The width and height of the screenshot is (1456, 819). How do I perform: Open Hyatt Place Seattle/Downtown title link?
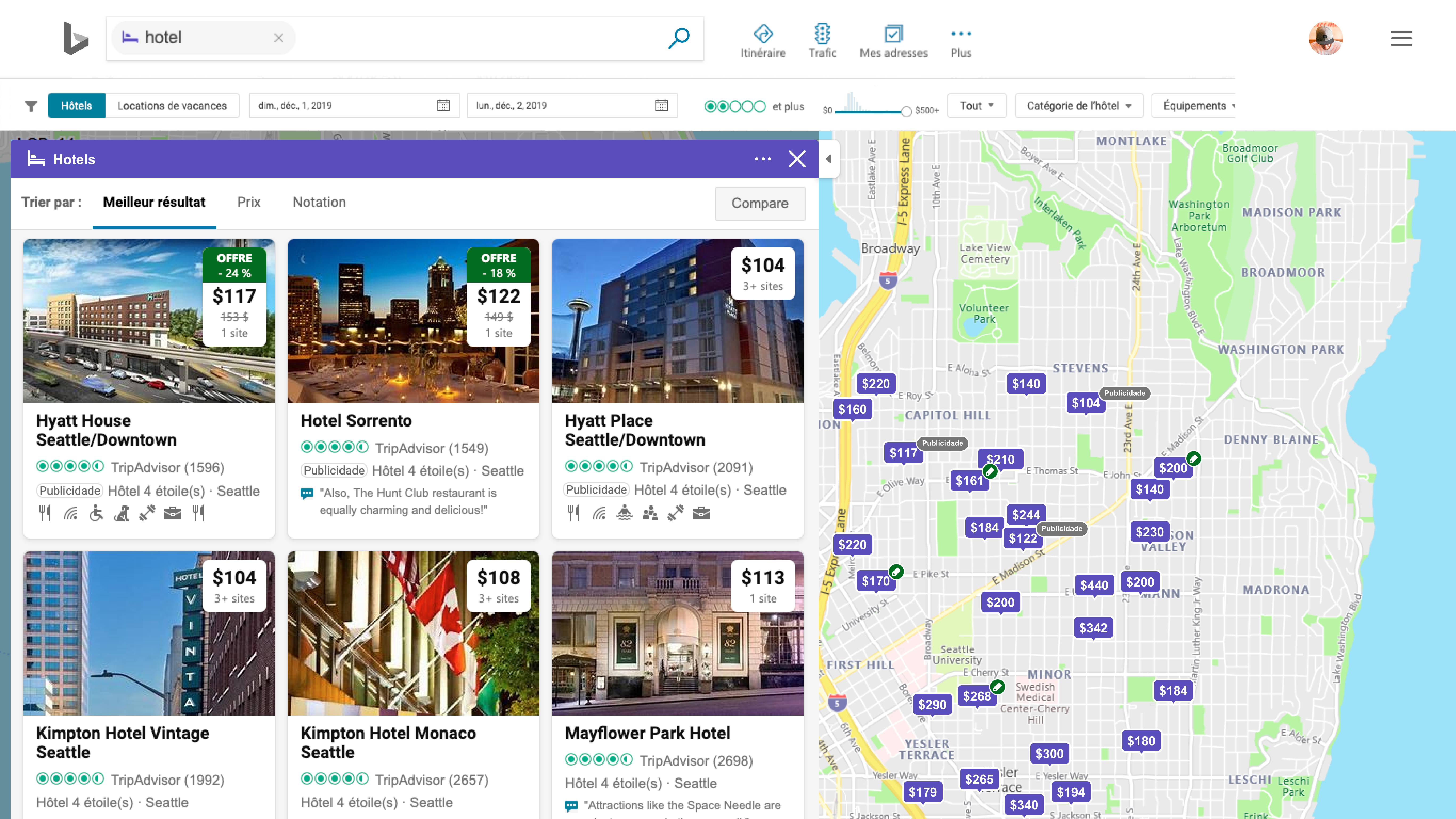tap(635, 430)
